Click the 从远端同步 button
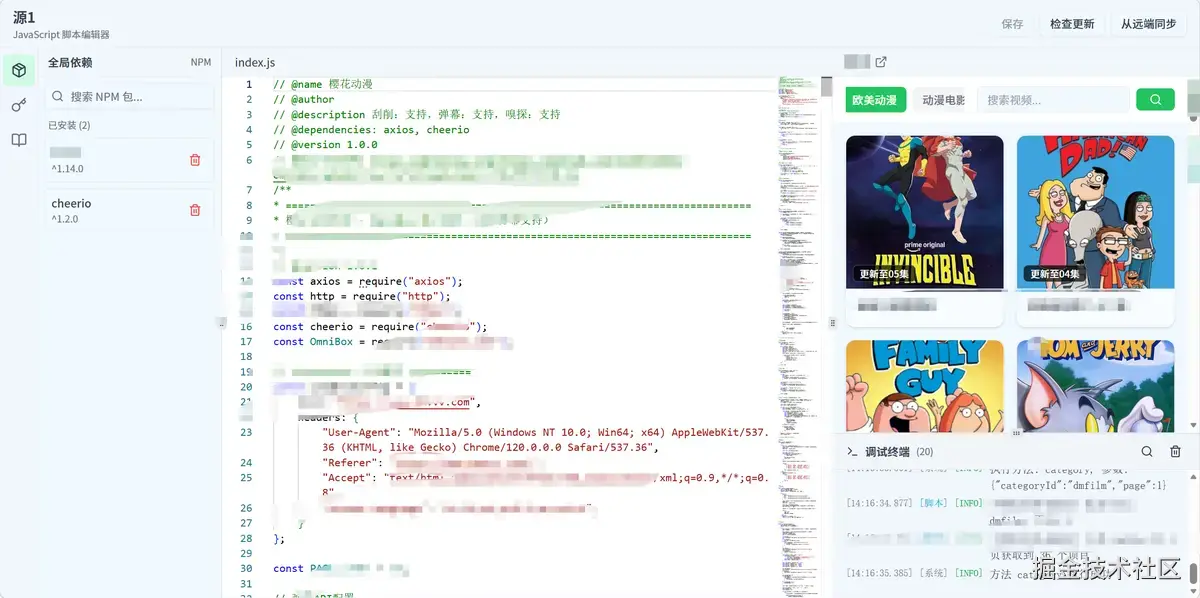Viewport: 1200px width, 598px height. click(x=1148, y=24)
